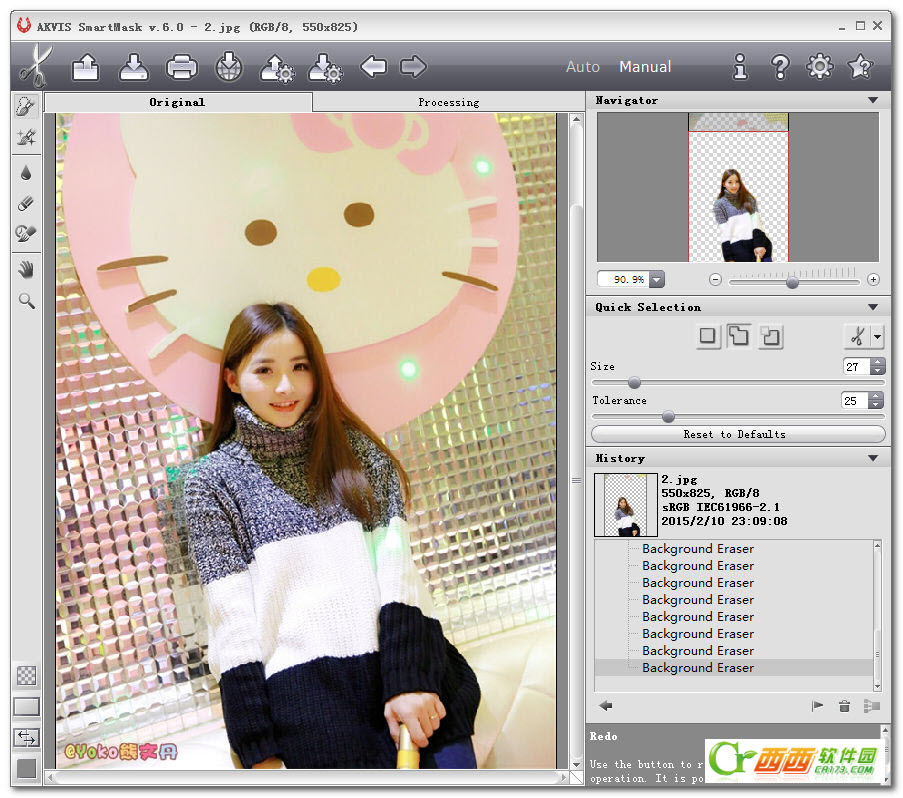The width and height of the screenshot is (903, 798).
Task: Open the zoom percentage dropdown
Action: tap(657, 279)
